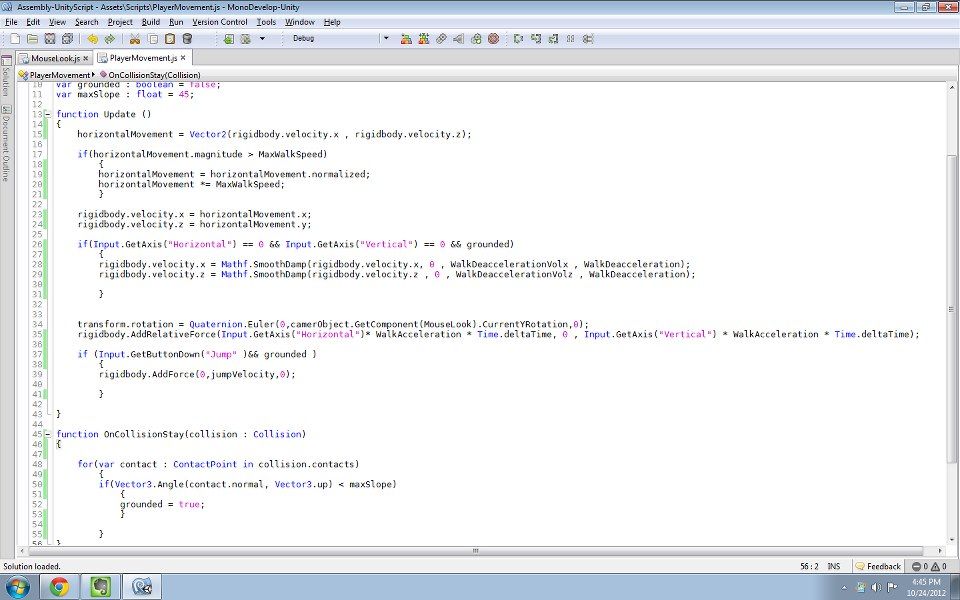Click the Evernote taskbar icon

click(x=100, y=587)
